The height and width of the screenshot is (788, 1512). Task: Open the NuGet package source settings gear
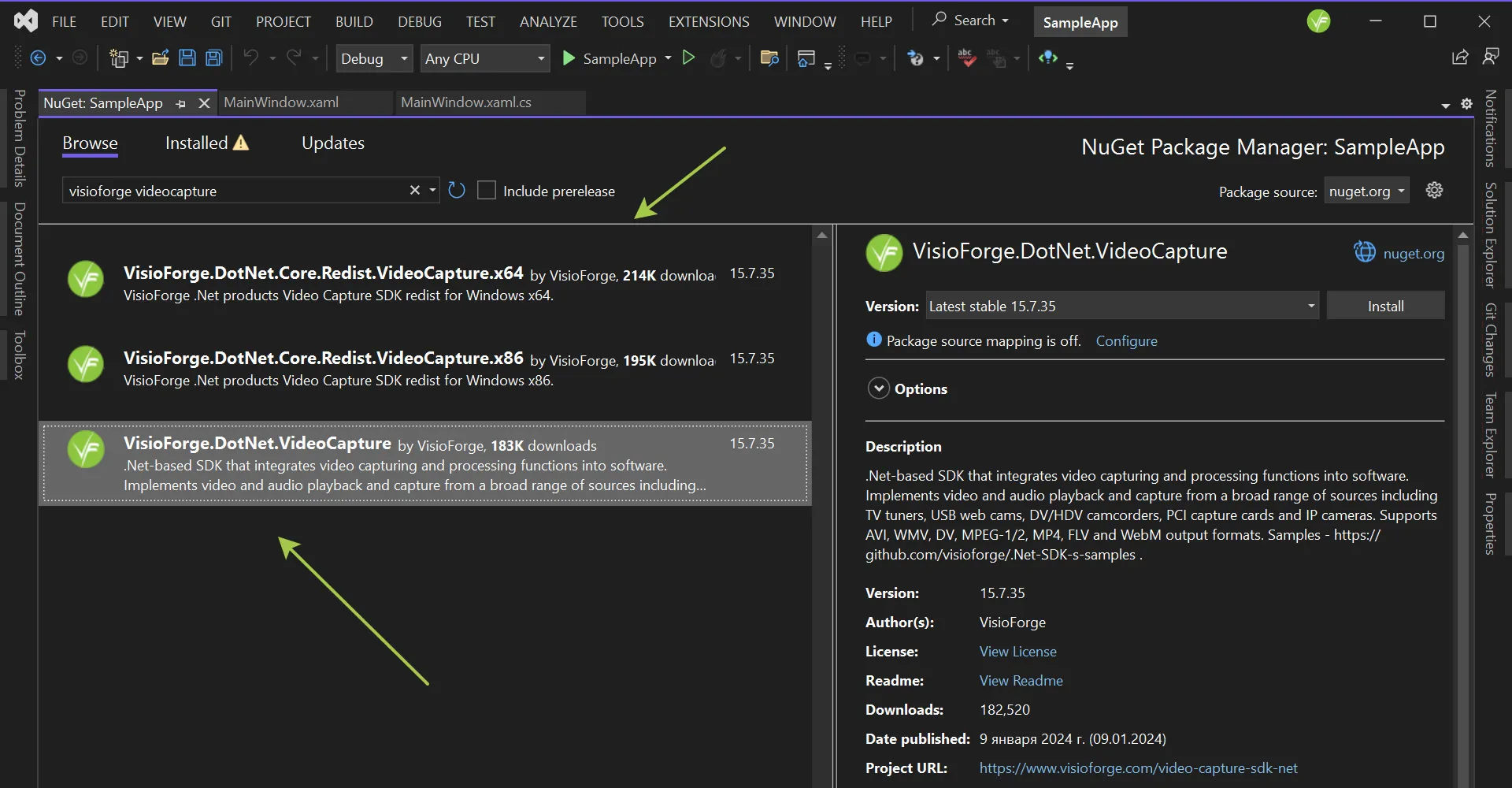pyautogui.click(x=1435, y=190)
